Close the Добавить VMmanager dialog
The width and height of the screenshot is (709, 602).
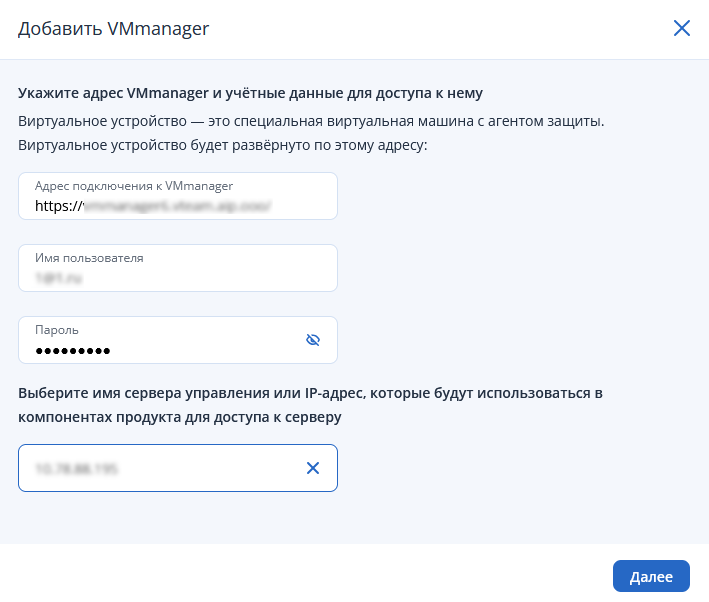[x=681, y=28]
